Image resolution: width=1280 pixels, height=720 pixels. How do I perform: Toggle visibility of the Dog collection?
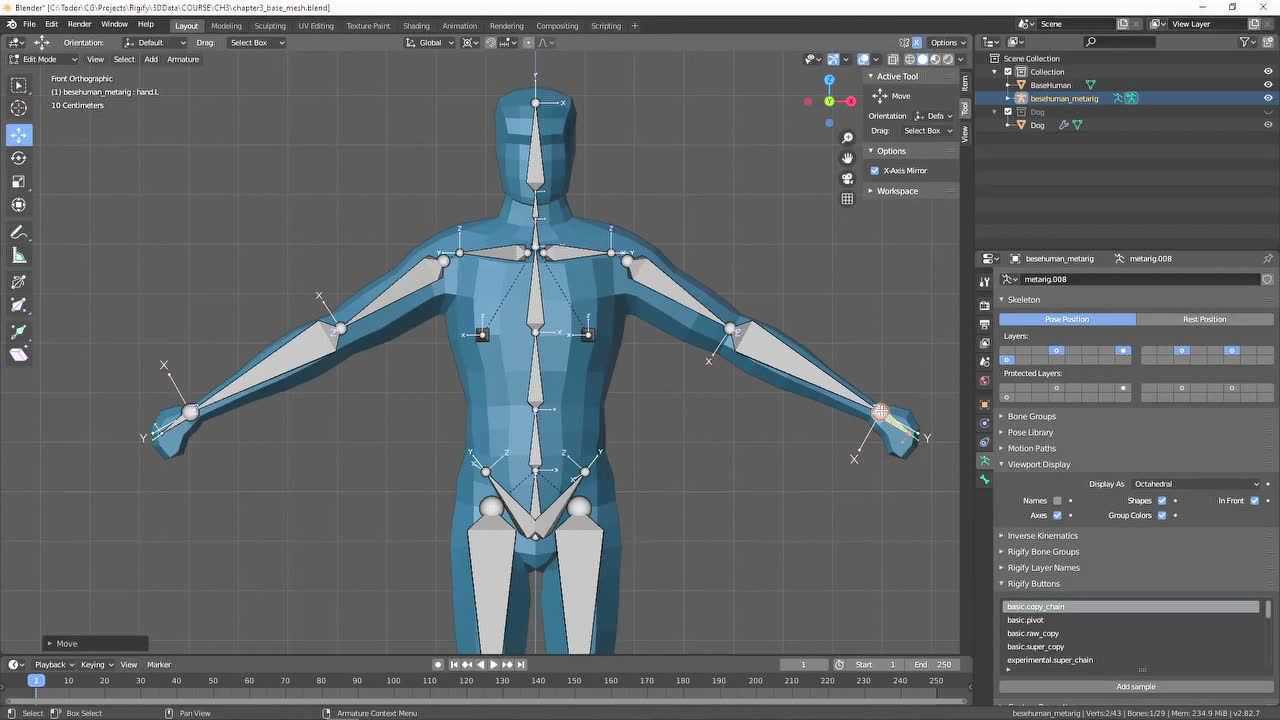point(1268,112)
